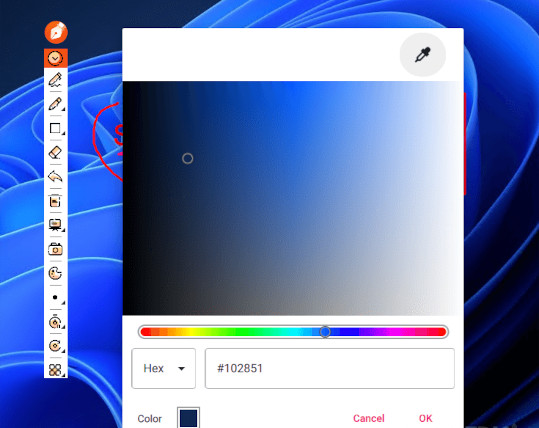
Task: Take a screenshot with the camera icon
Action: click(x=55, y=249)
